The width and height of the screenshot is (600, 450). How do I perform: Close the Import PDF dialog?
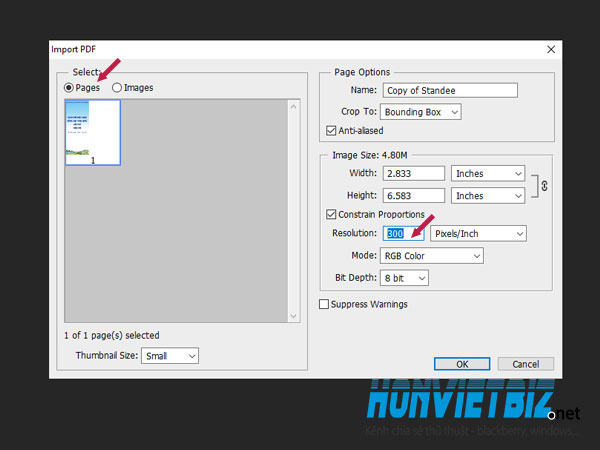coord(551,49)
